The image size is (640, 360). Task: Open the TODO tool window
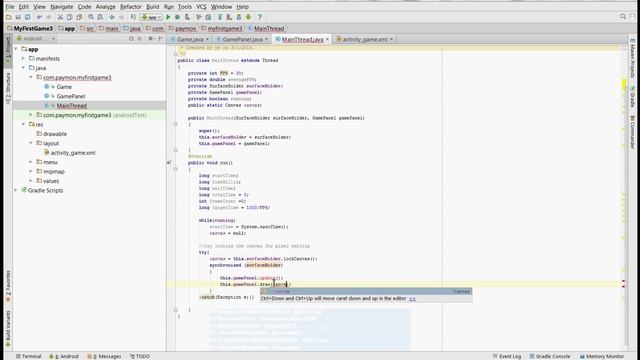[140, 356]
